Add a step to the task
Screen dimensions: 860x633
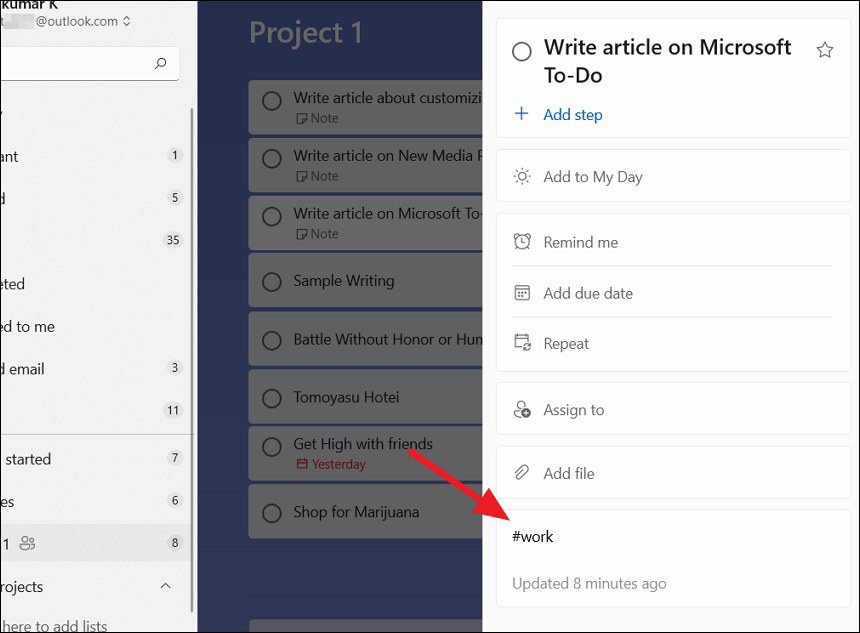573,115
